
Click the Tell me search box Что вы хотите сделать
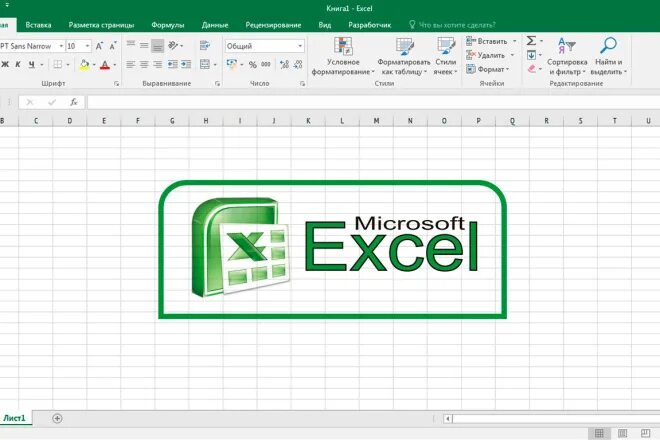pos(452,25)
